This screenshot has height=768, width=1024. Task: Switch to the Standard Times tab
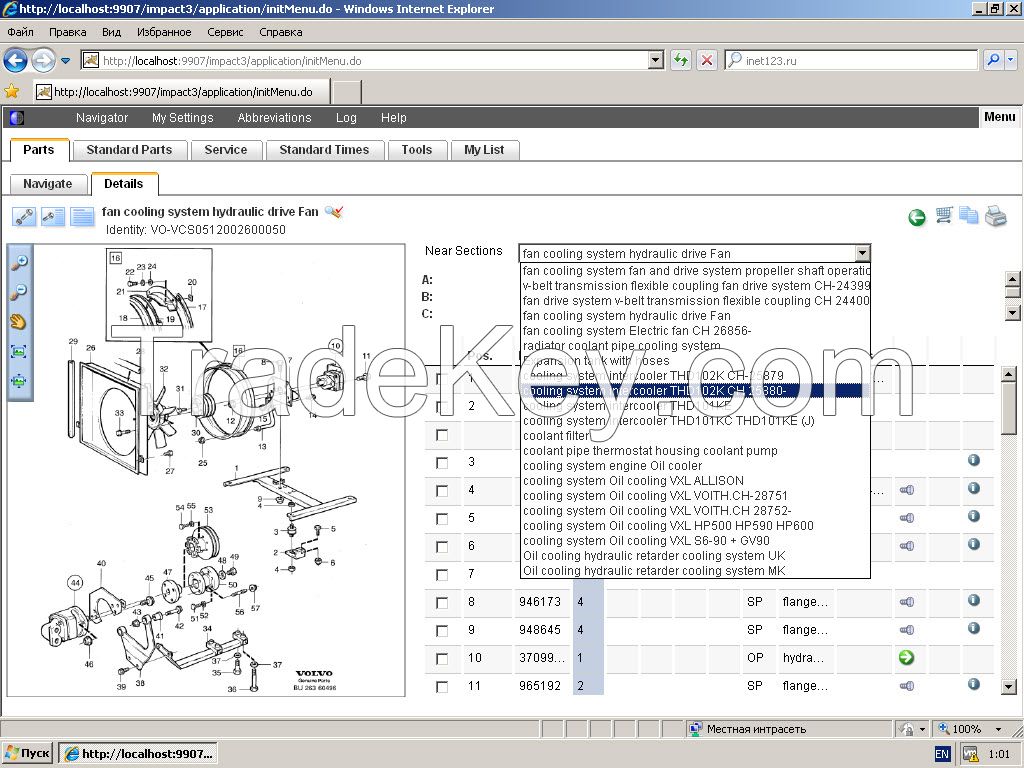coord(325,150)
